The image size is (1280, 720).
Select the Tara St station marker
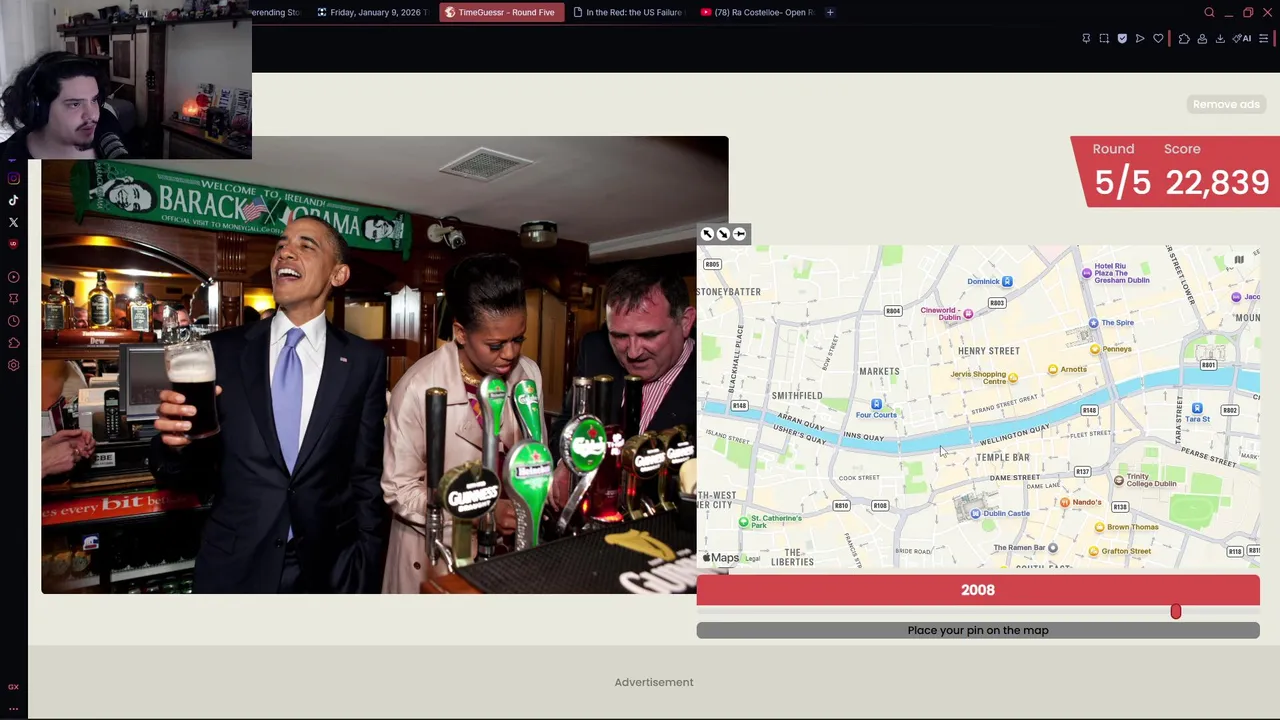1197,408
